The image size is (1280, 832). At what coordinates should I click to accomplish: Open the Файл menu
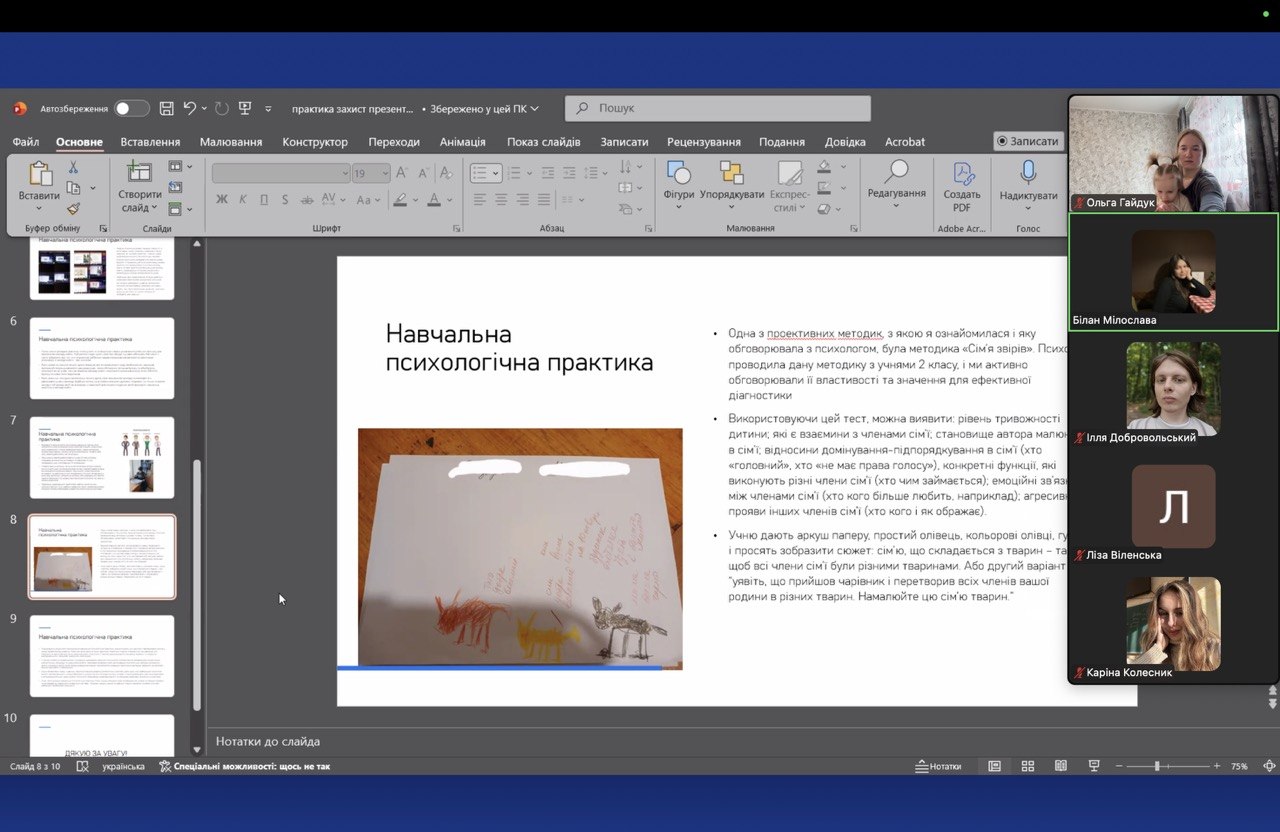(26, 142)
